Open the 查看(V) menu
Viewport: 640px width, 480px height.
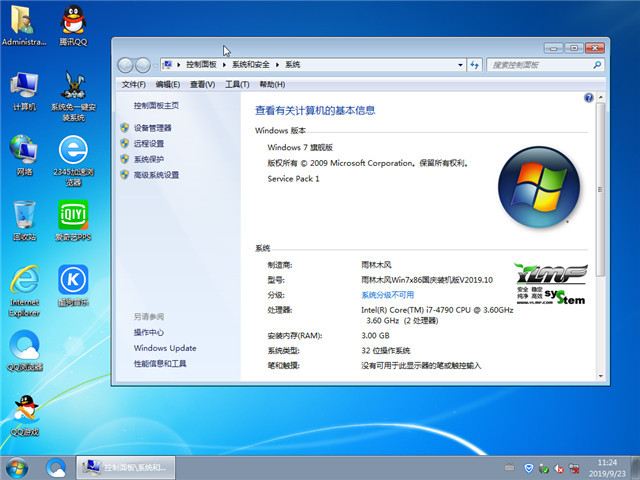[202, 84]
